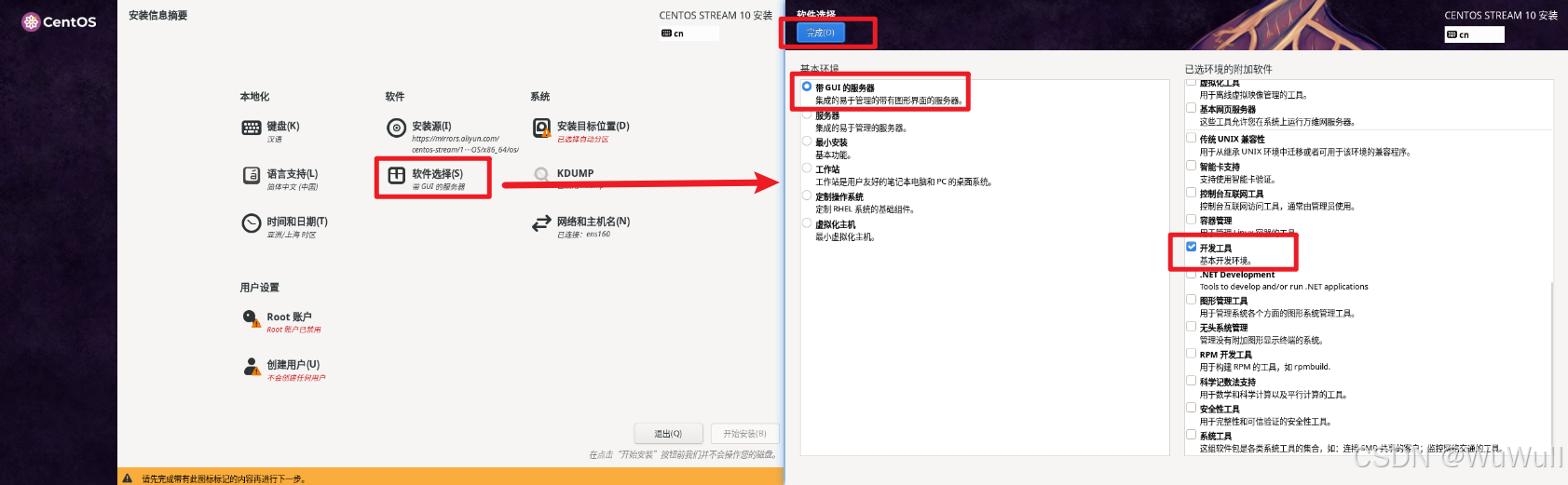Viewport: 1568px width, 485px height.
Task: Check the 无头系统管理 checkbox
Action: (1191, 327)
